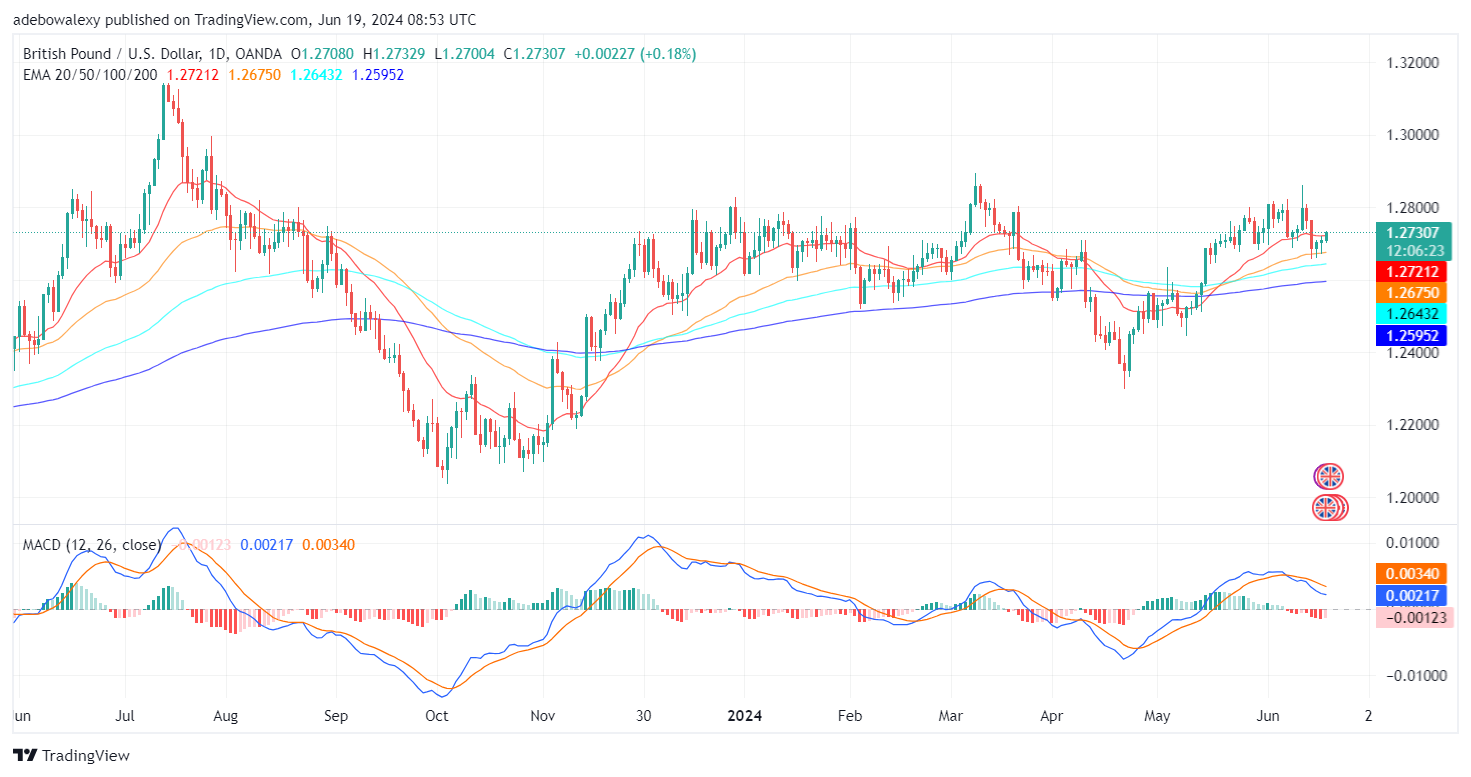1471x777 pixels.
Task: Click the Sep label on time axis
Action: pos(335,716)
